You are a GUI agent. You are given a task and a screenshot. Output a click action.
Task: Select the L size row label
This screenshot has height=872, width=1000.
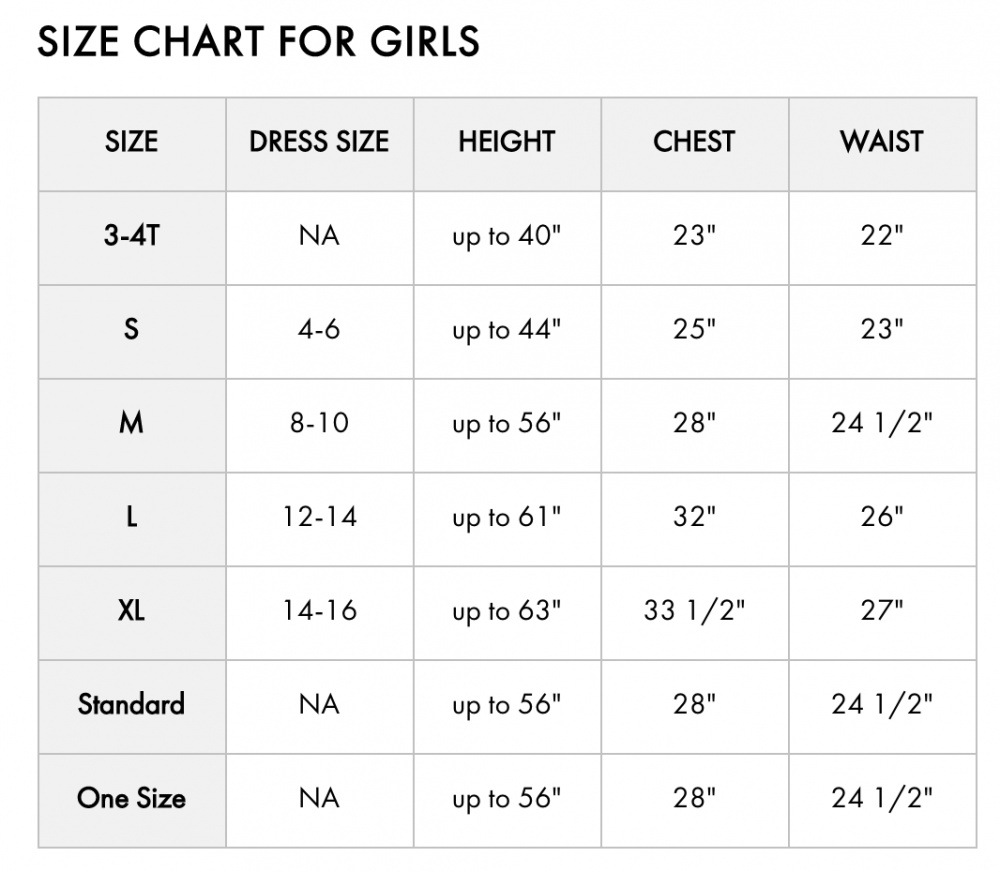tap(132, 519)
